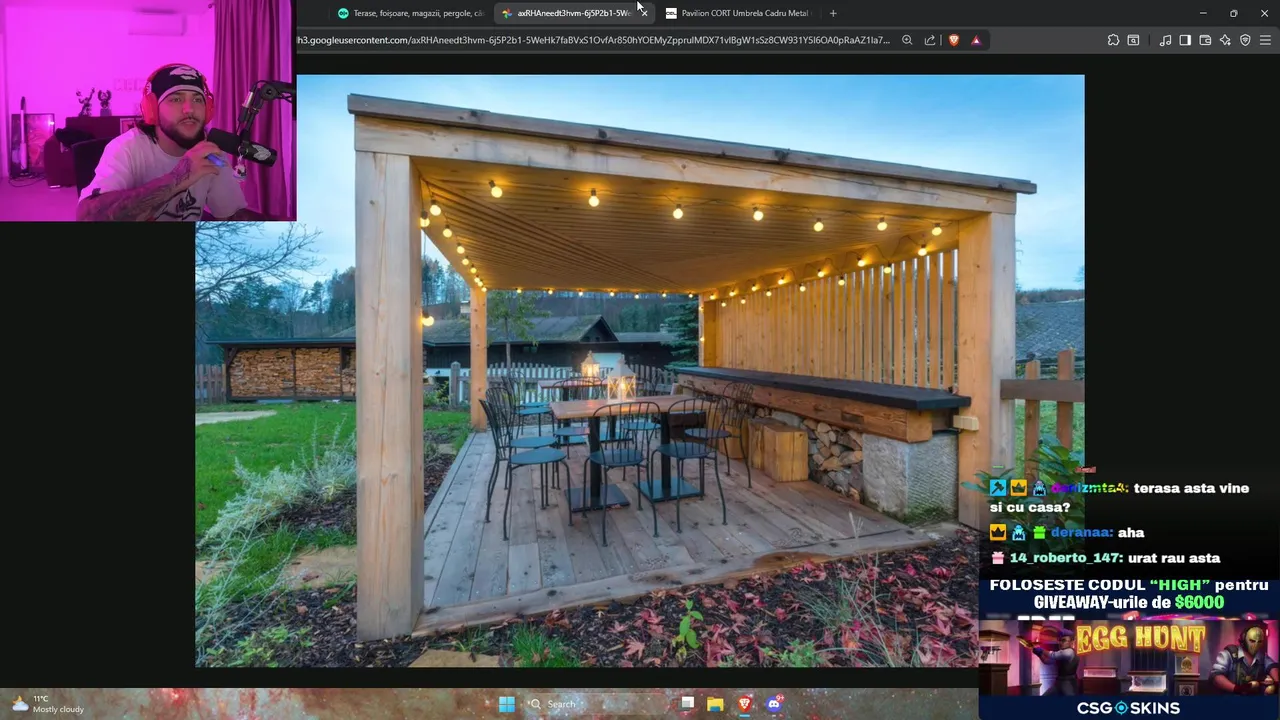Click the URL address bar
The image size is (1280, 720).
(592, 40)
